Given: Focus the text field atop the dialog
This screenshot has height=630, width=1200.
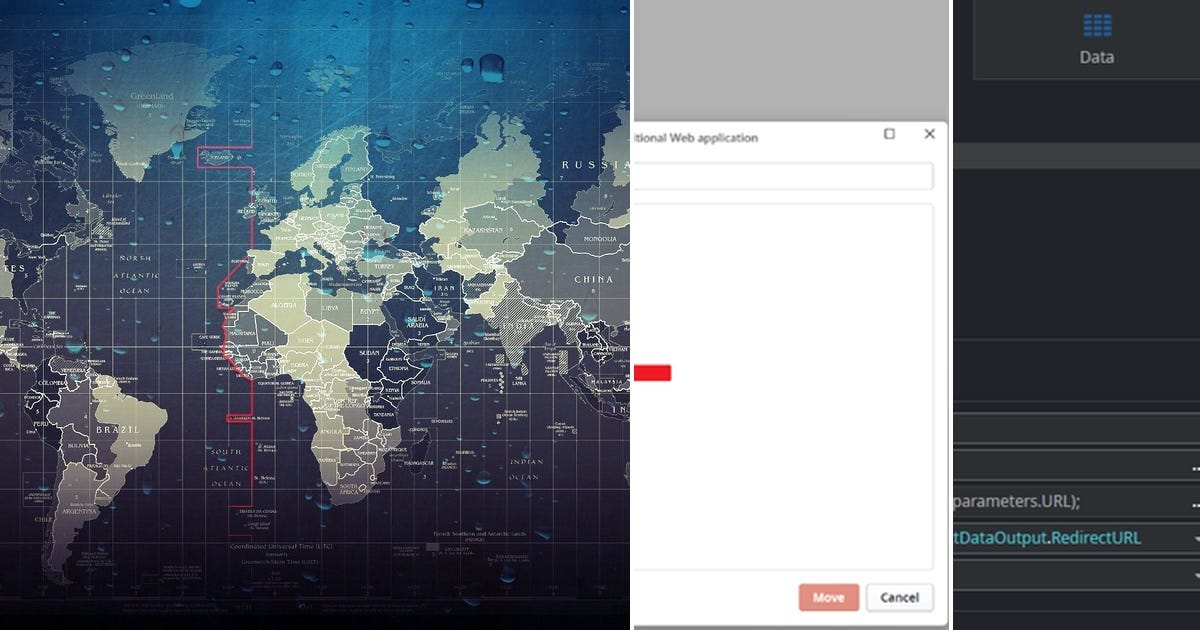Looking at the screenshot, I should tap(784, 177).
